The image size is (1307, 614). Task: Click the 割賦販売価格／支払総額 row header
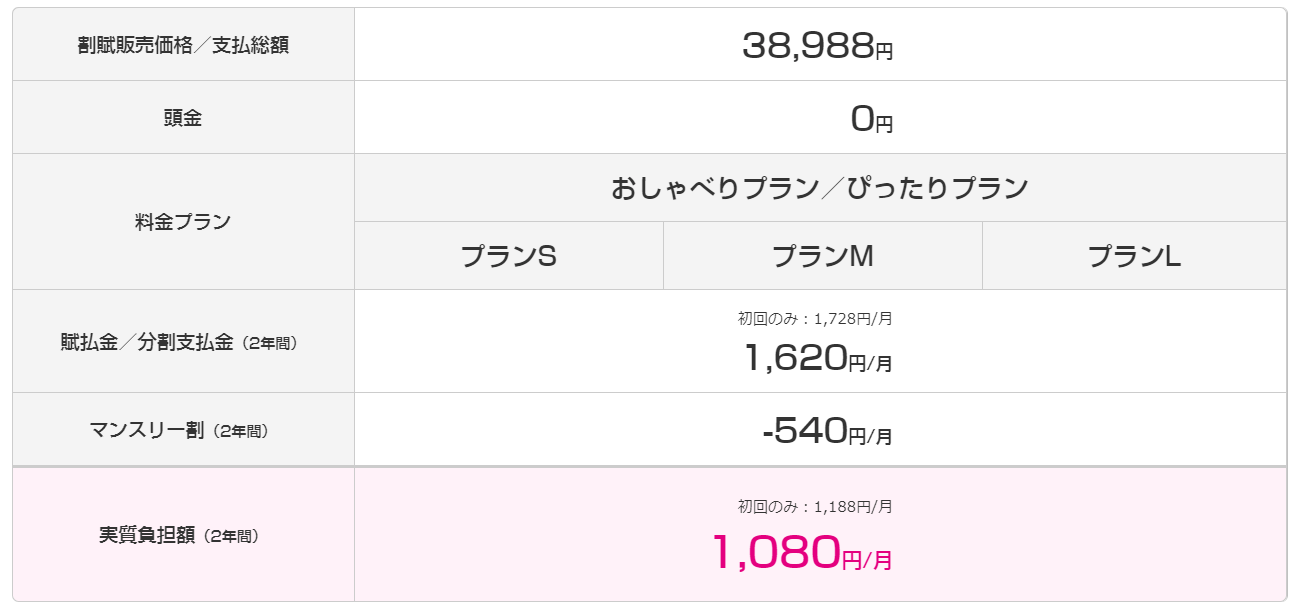click(183, 45)
